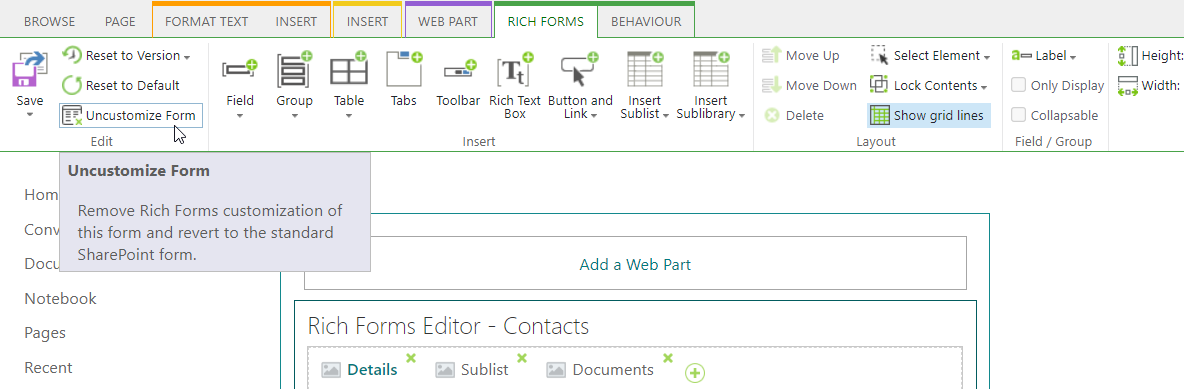Open the FORMAT TEXT tab
1184x389 pixels.
pyautogui.click(x=207, y=22)
